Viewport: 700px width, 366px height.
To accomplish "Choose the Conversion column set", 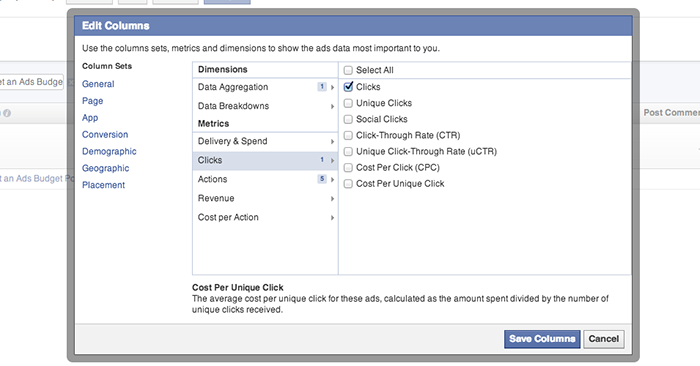I will click(105, 134).
